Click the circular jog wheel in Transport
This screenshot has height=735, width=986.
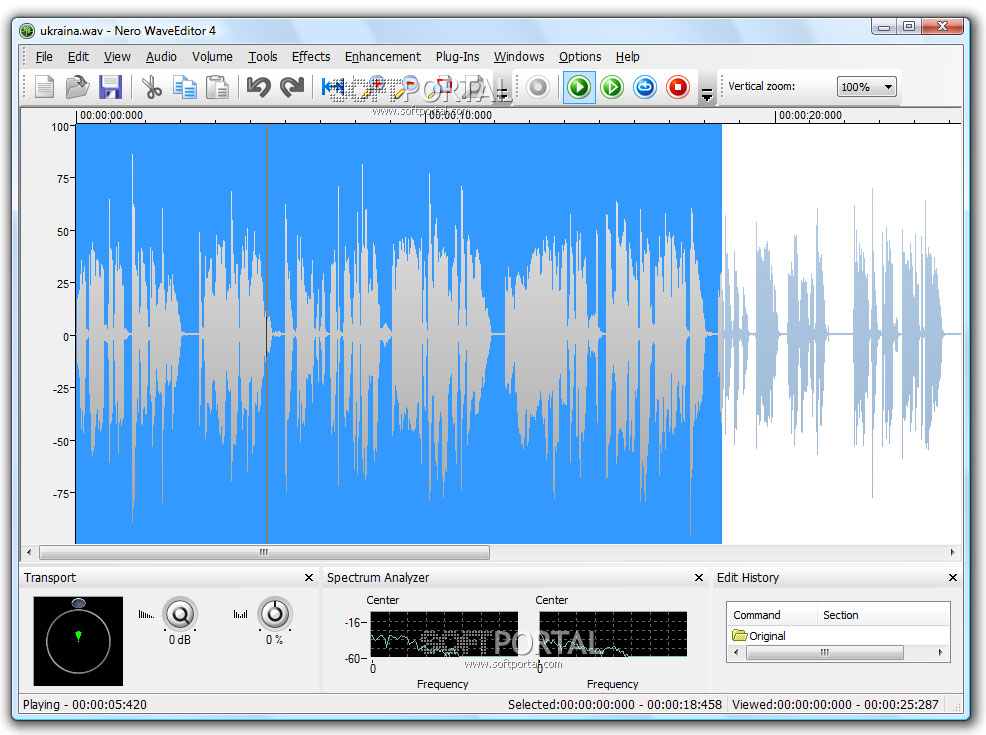pyautogui.click(x=78, y=641)
